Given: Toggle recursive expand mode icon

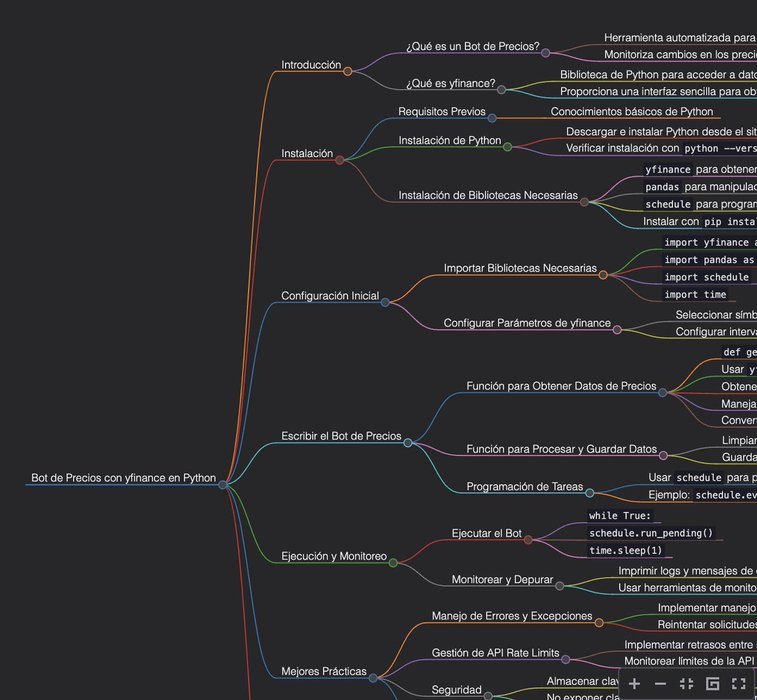Looking at the screenshot, I should coord(713,684).
